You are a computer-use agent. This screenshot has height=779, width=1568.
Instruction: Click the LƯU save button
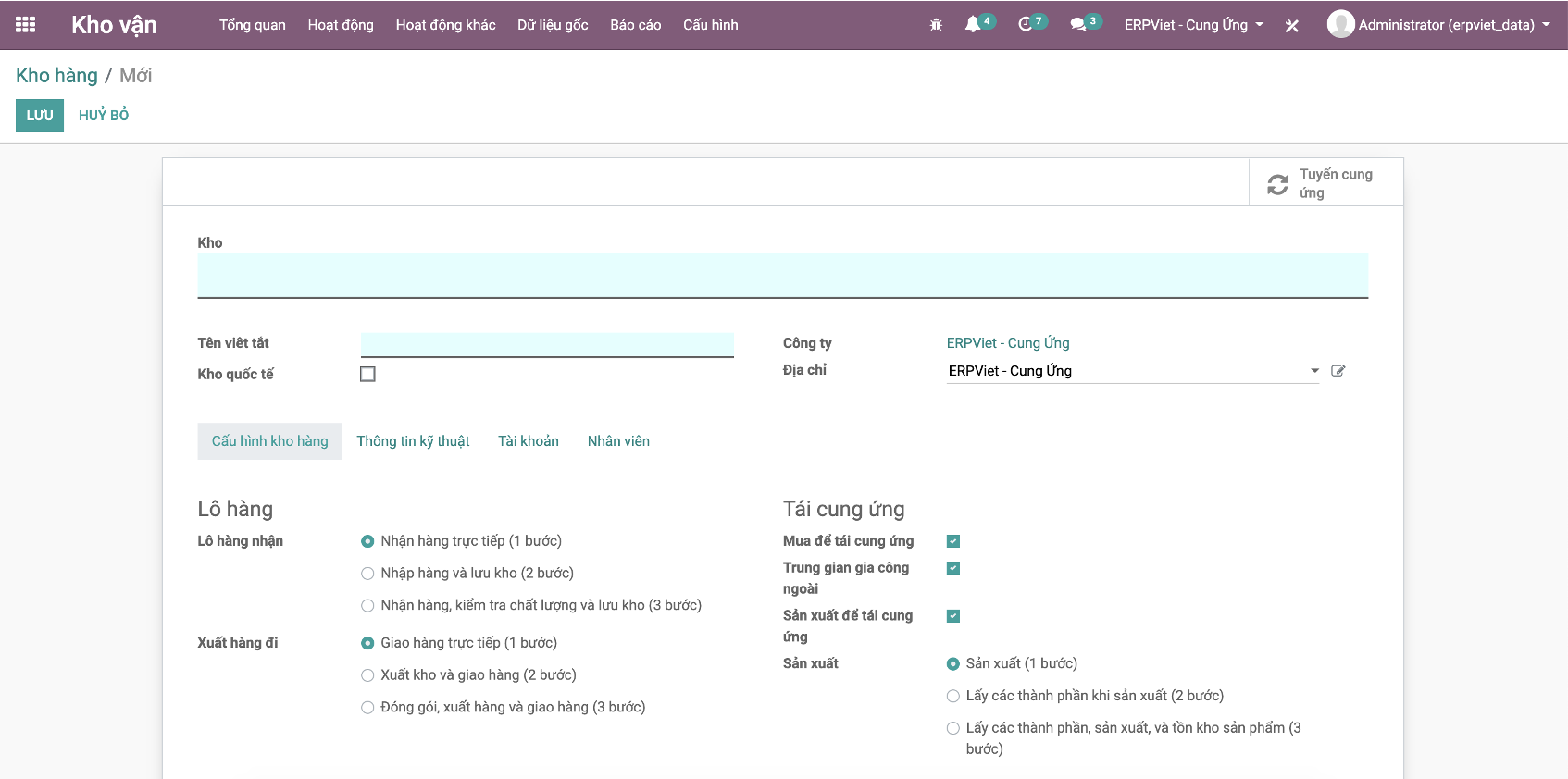click(40, 116)
